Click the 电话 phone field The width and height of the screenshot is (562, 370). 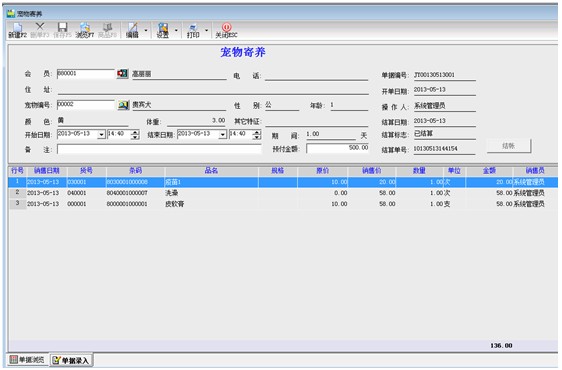(316, 76)
